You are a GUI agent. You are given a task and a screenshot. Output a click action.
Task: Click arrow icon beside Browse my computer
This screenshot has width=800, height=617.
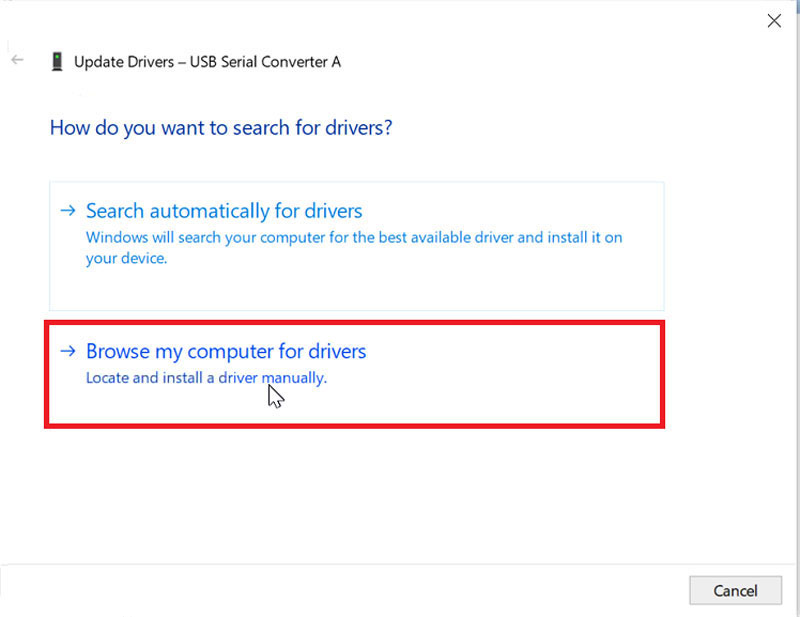point(68,351)
